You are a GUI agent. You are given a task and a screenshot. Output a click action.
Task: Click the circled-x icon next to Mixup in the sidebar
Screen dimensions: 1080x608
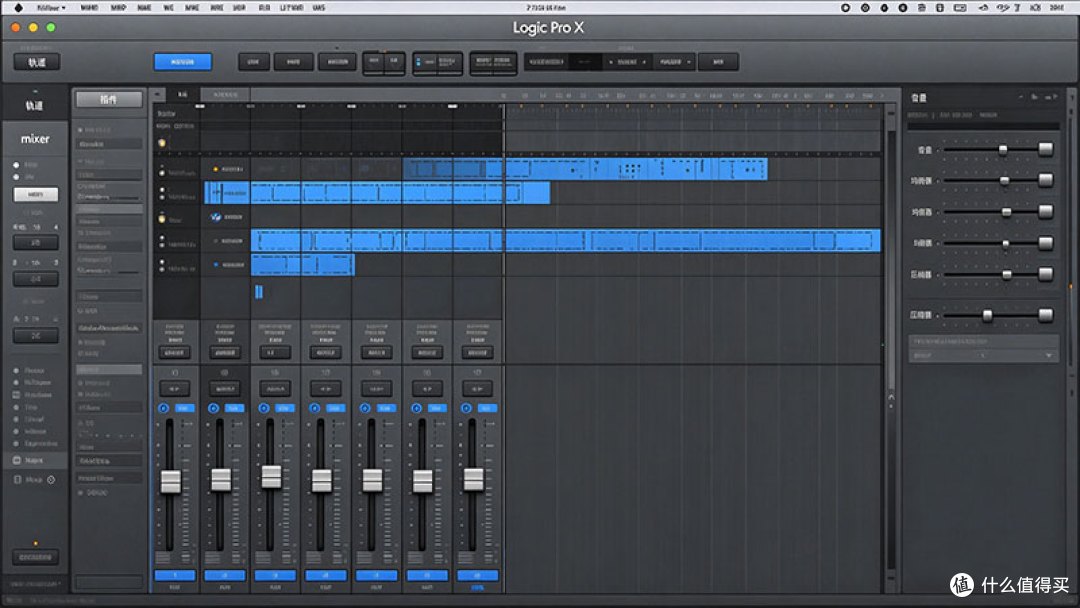(51, 479)
